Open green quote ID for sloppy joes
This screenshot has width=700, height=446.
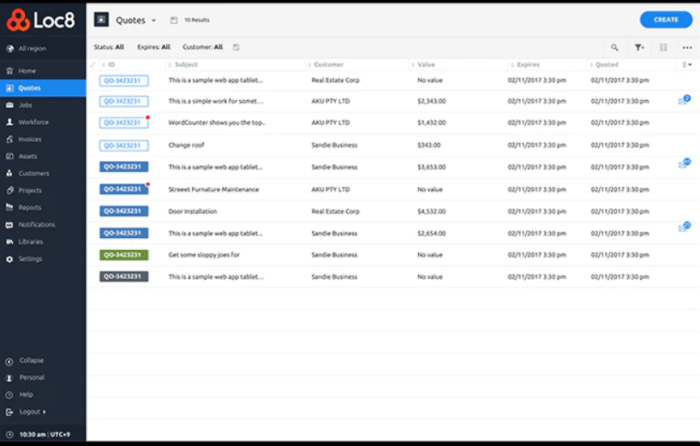(x=124, y=255)
